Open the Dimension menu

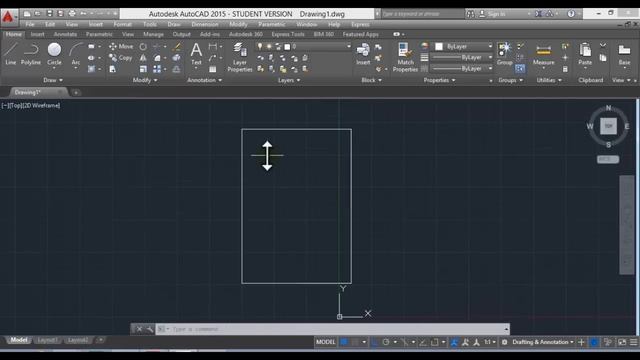point(204,24)
